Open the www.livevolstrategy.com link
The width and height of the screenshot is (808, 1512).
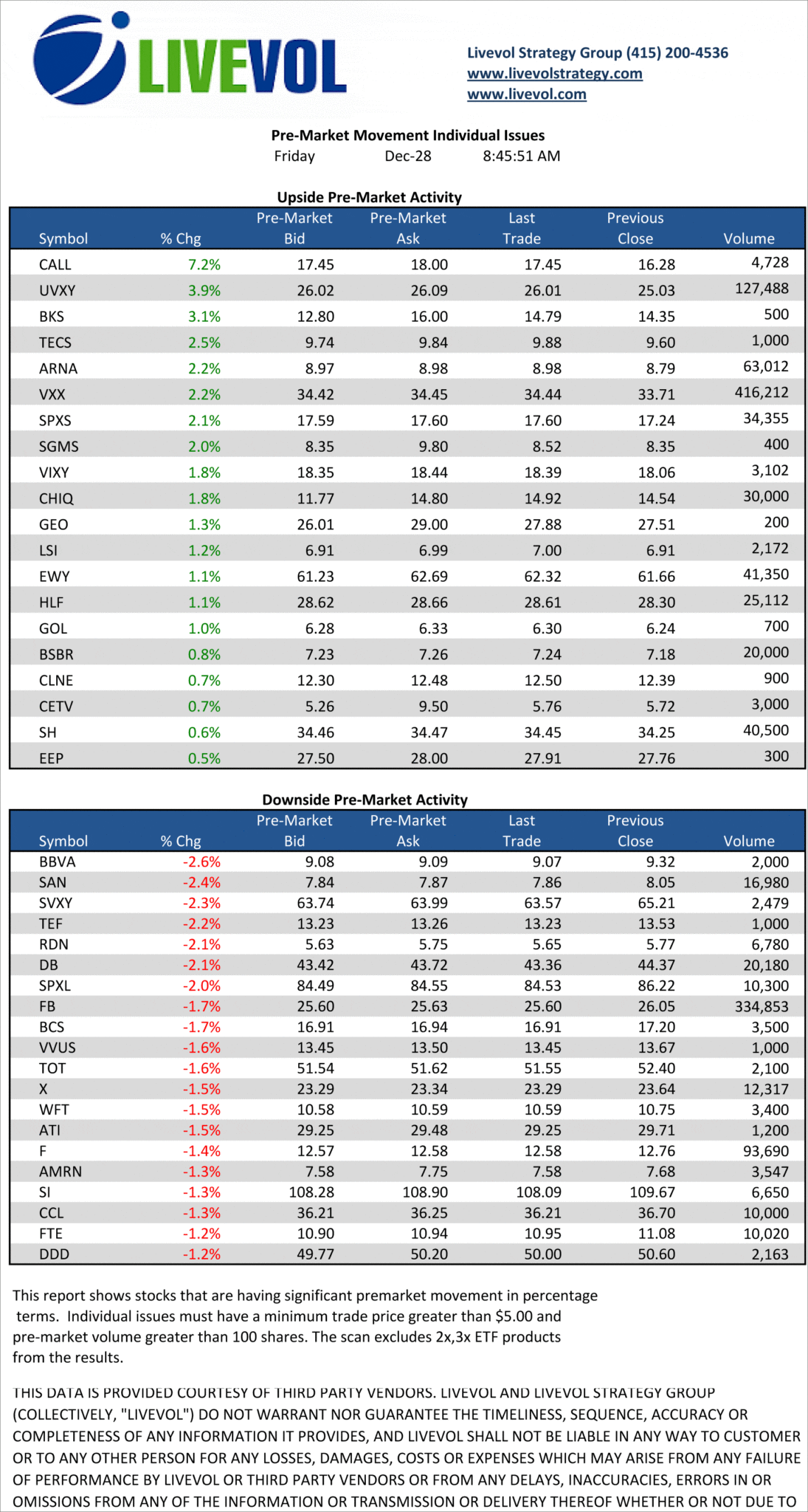coord(554,74)
